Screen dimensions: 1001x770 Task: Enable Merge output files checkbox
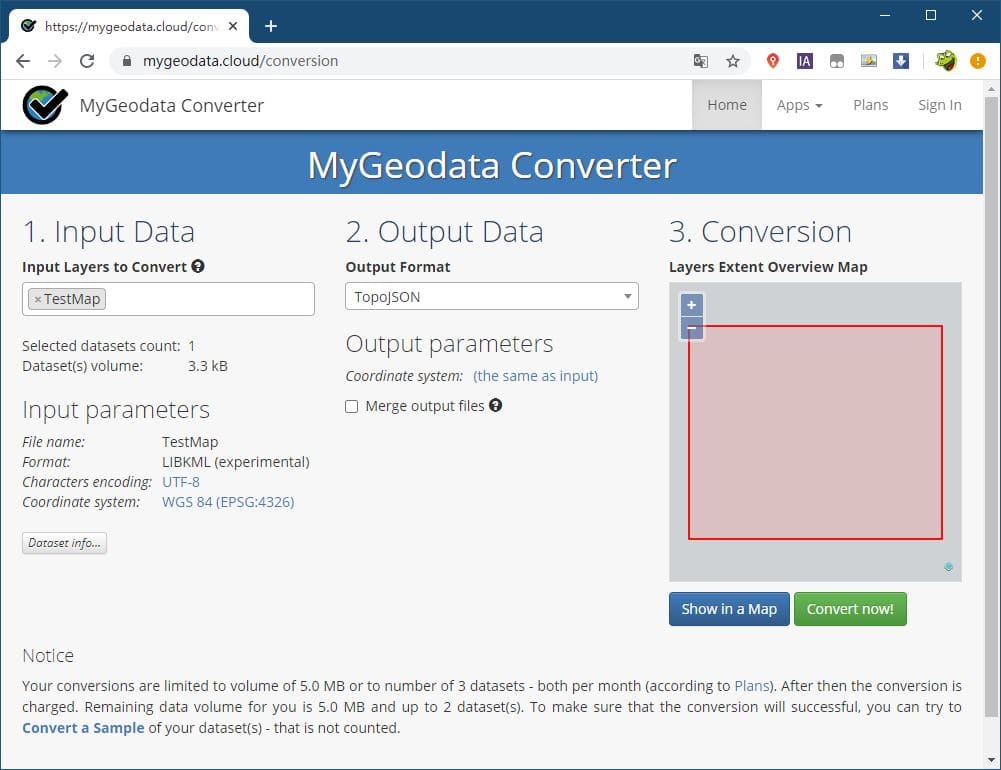tap(351, 406)
